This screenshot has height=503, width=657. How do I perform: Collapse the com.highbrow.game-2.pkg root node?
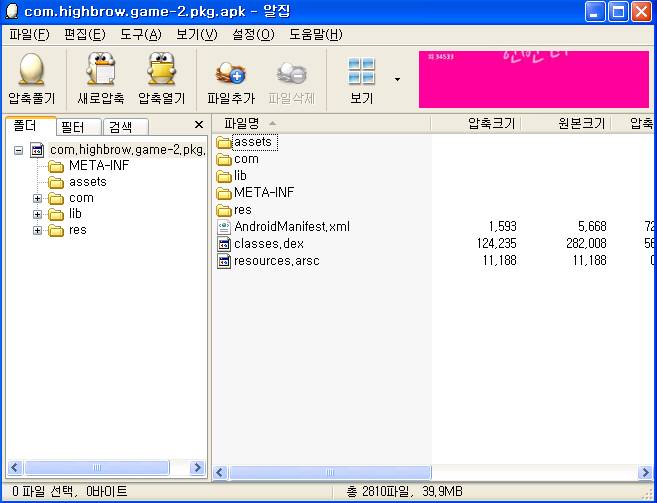click(18, 150)
